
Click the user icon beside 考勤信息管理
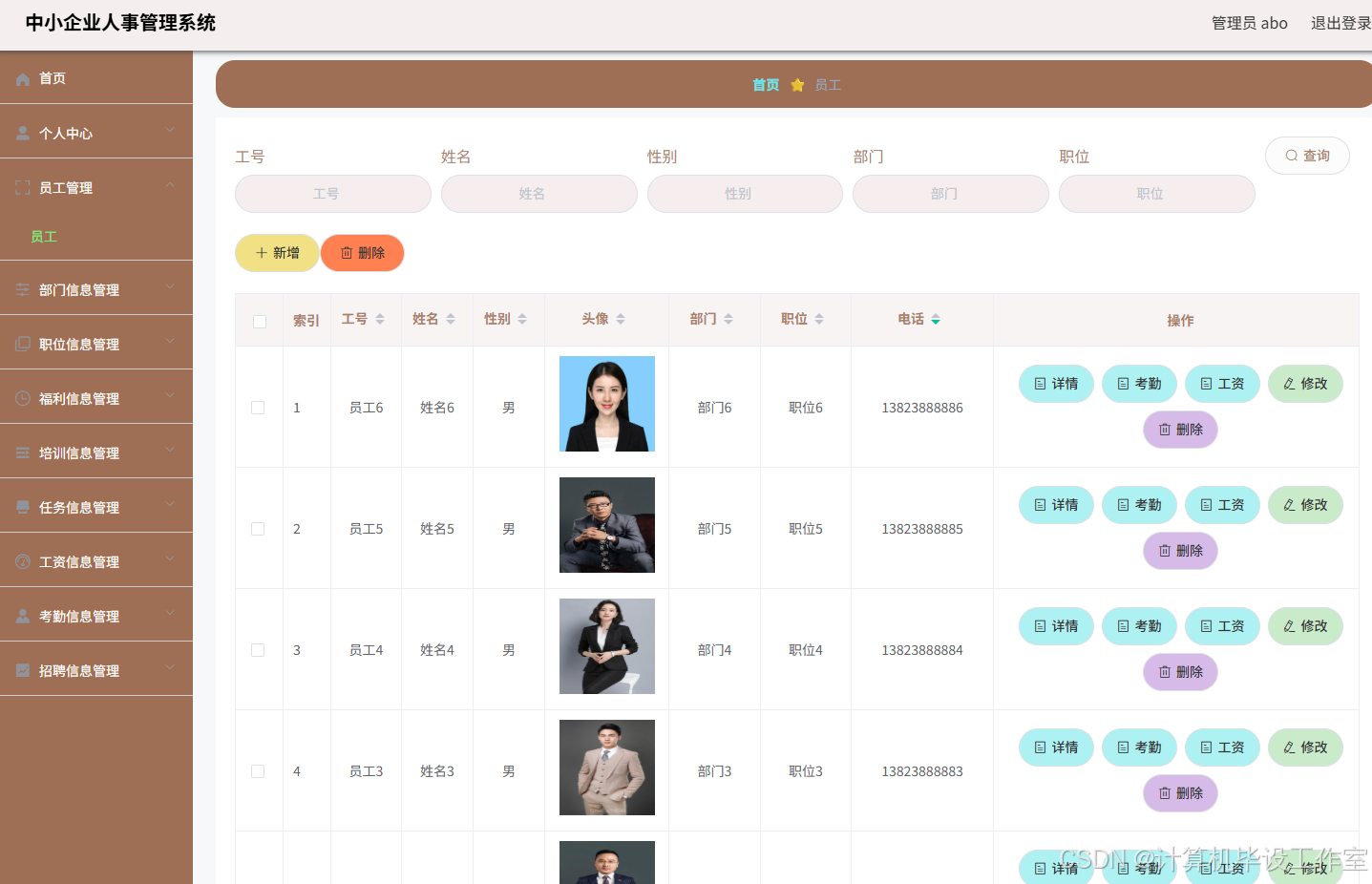tap(23, 617)
